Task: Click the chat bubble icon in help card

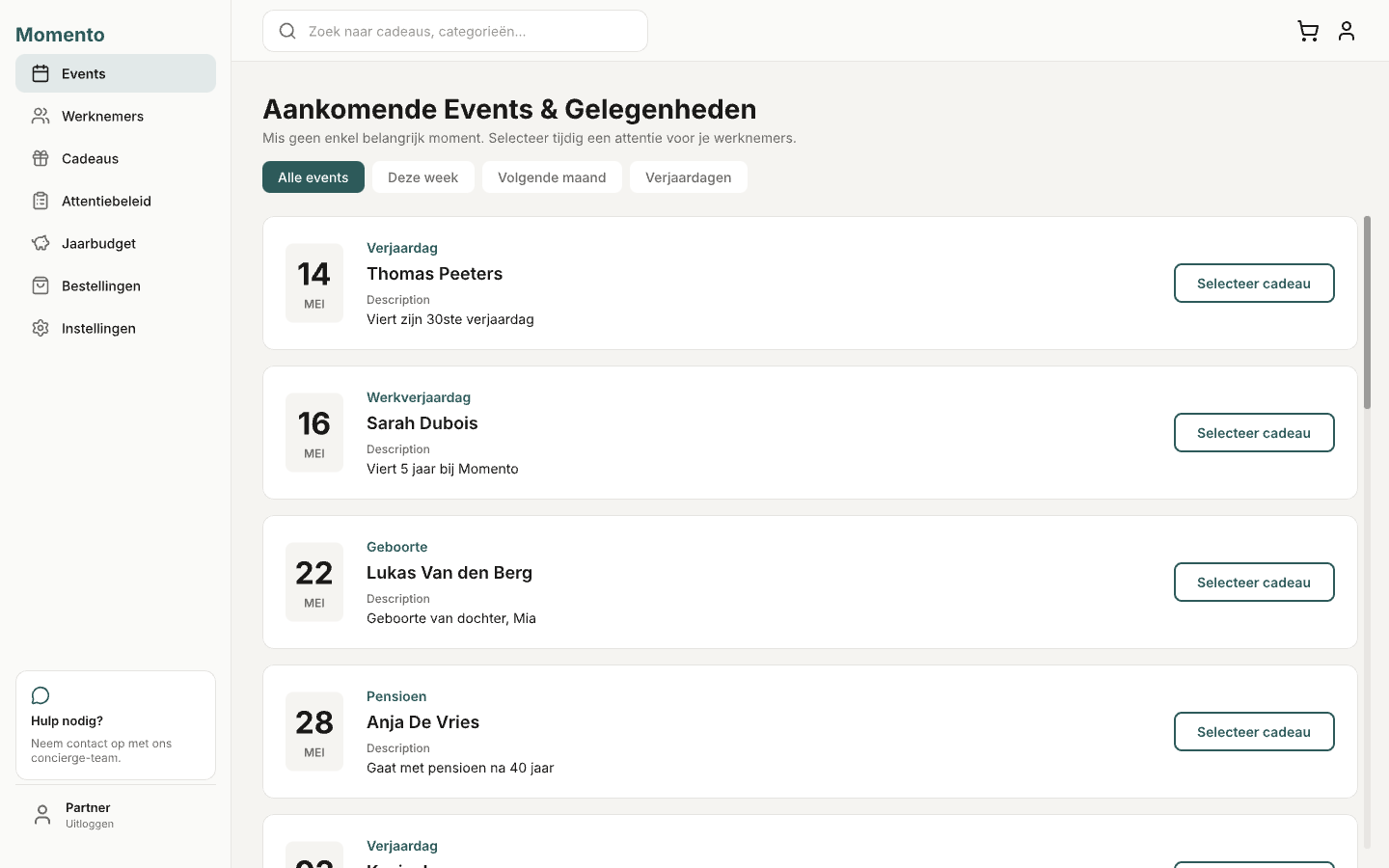Action: click(40, 695)
